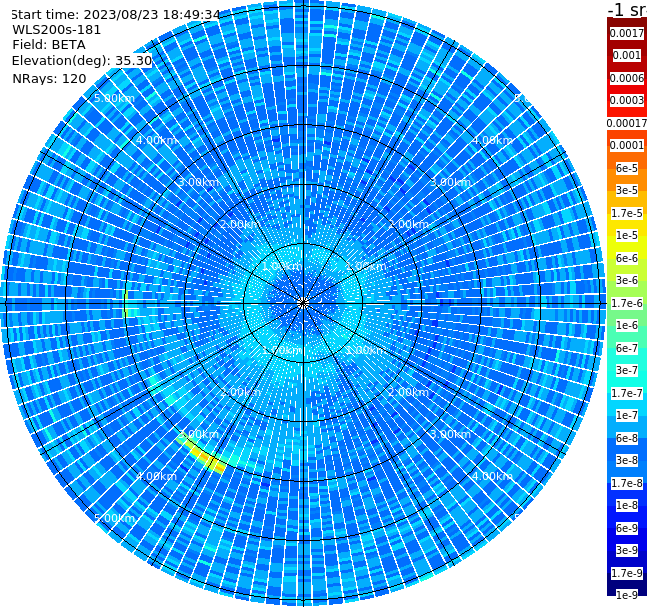Click the 1e-5 colorbar tick label
The image size is (647, 607).
(627, 235)
